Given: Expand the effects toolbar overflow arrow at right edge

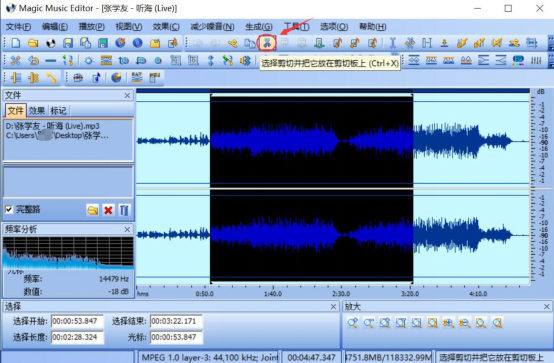Looking at the screenshot, I should (x=551, y=60).
